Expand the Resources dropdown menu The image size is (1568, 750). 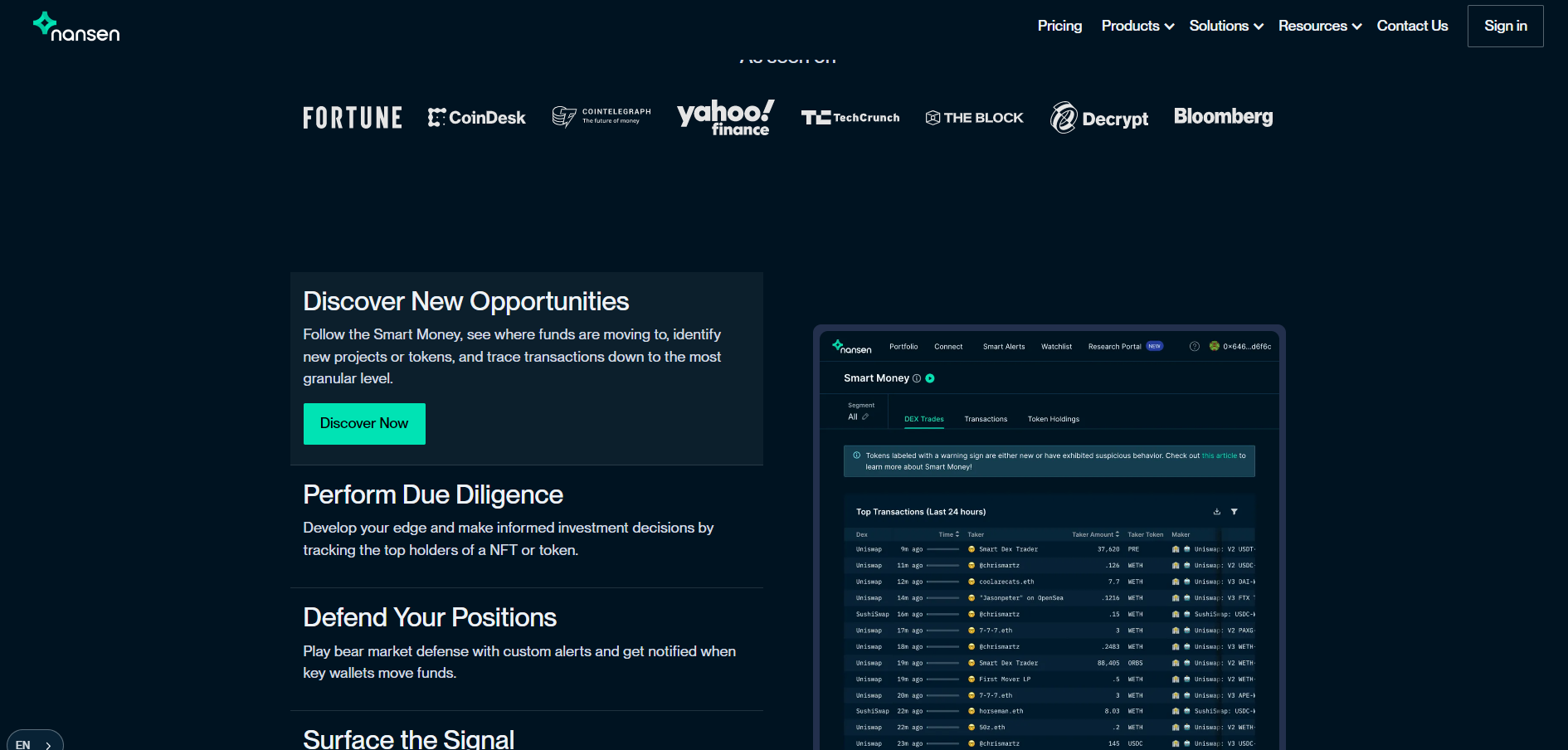tap(1320, 26)
